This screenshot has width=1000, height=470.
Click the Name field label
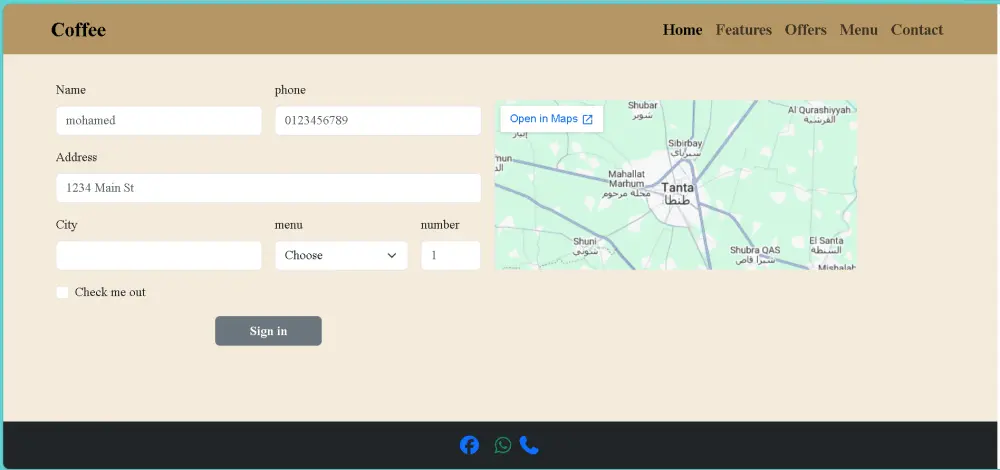click(71, 90)
